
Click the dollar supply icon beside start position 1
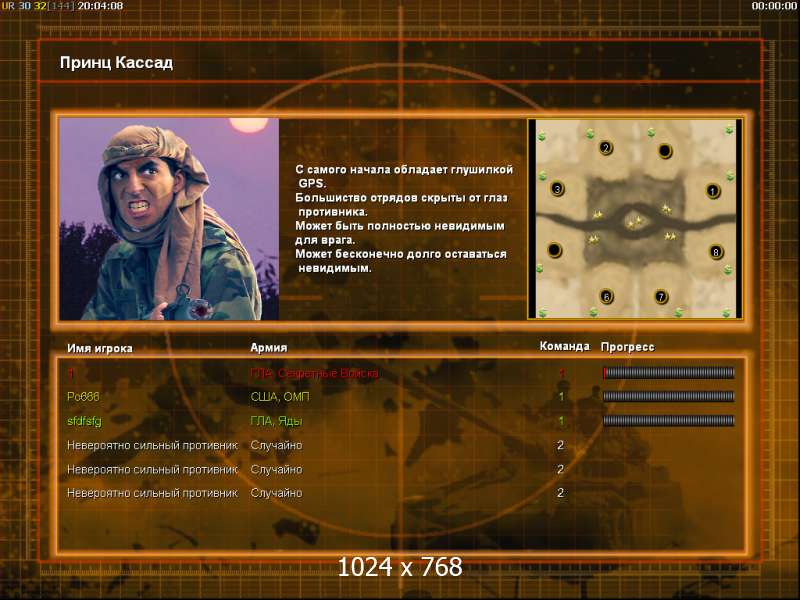pos(730,176)
